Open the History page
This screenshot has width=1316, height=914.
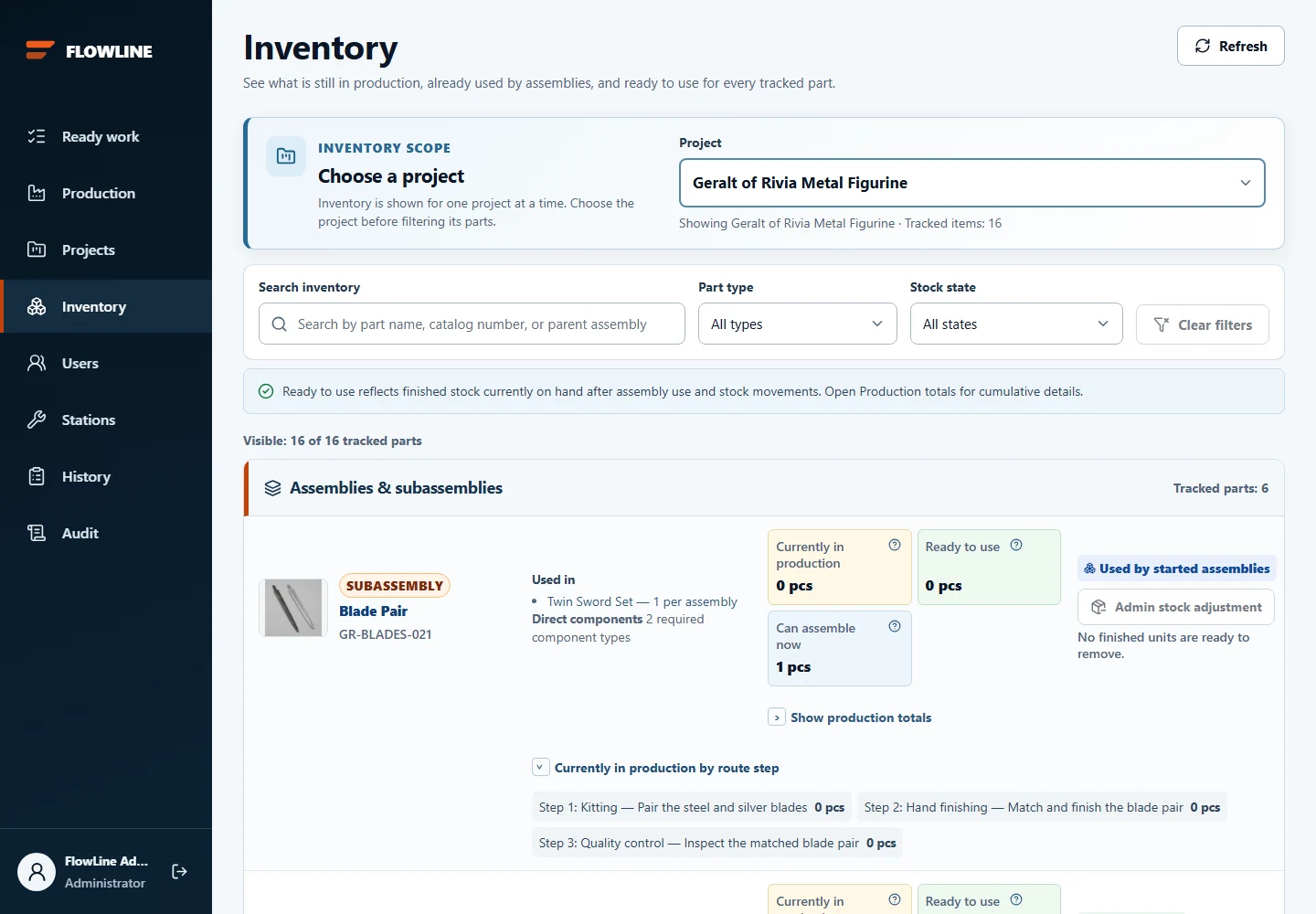(x=106, y=476)
